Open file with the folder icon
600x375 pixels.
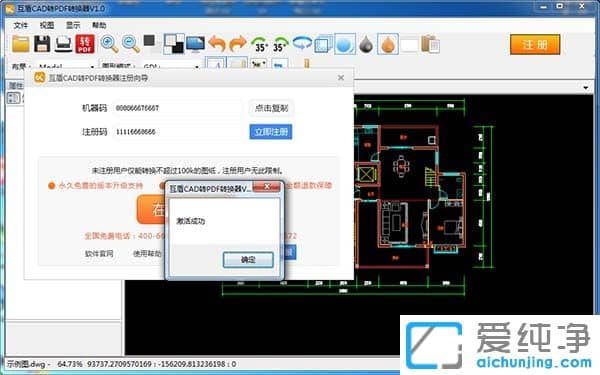coord(21,44)
